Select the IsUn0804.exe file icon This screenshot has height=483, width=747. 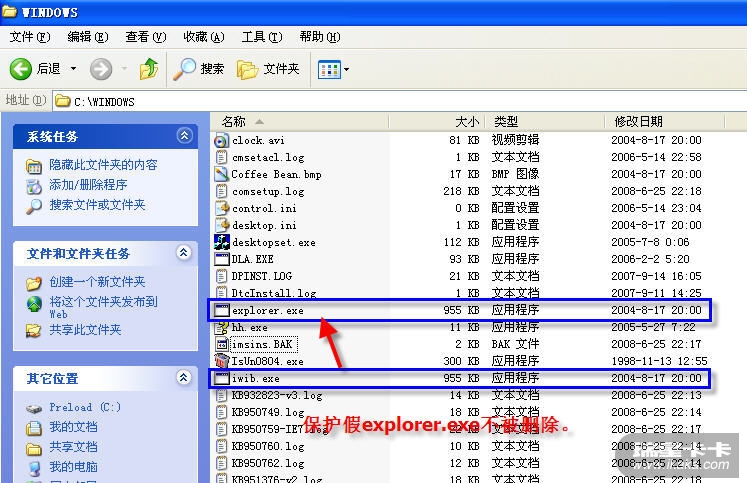coord(222,361)
